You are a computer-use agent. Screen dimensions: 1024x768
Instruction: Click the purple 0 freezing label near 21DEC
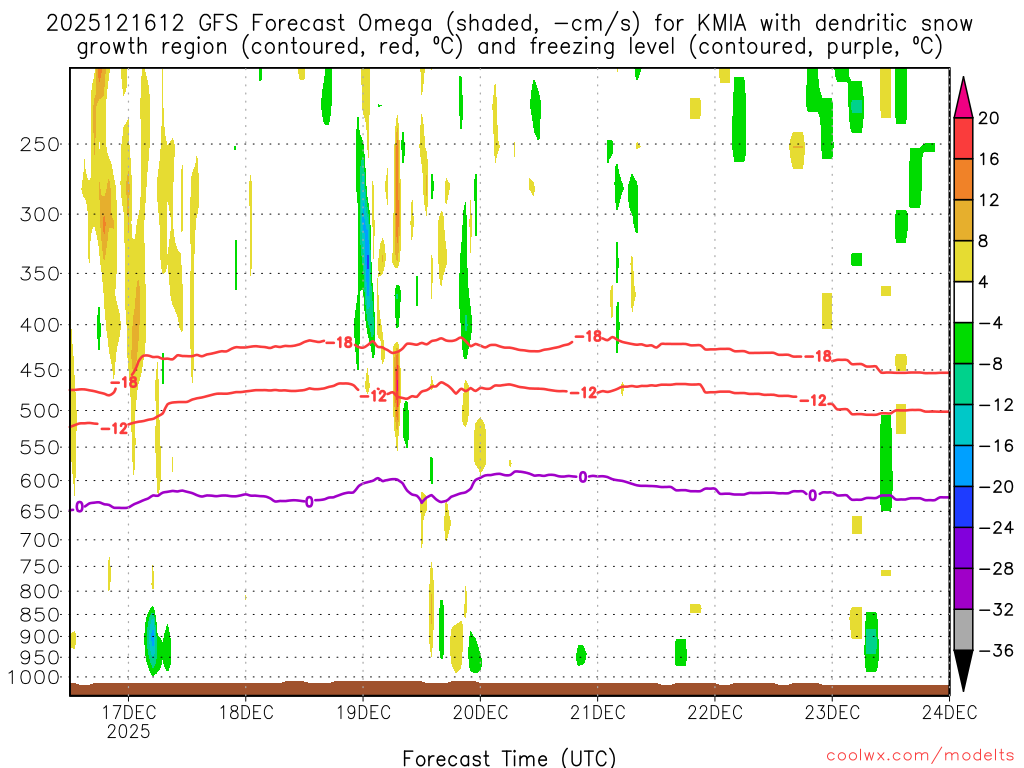pos(583,477)
